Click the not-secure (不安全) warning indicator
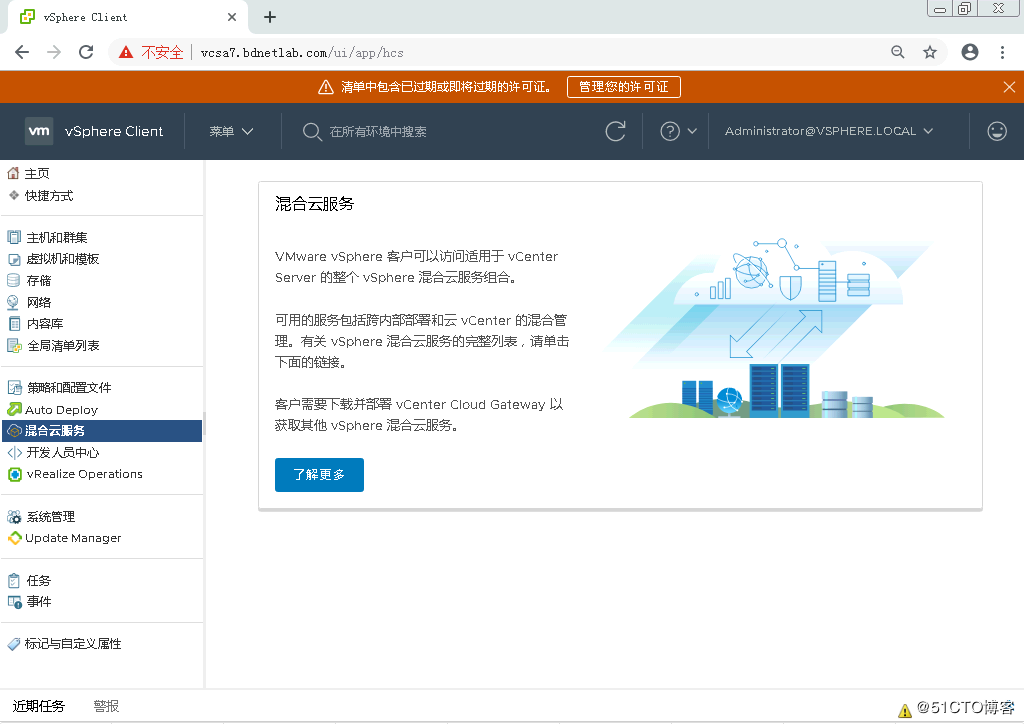This screenshot has height=724, width=1024. (x=152, y=52)
